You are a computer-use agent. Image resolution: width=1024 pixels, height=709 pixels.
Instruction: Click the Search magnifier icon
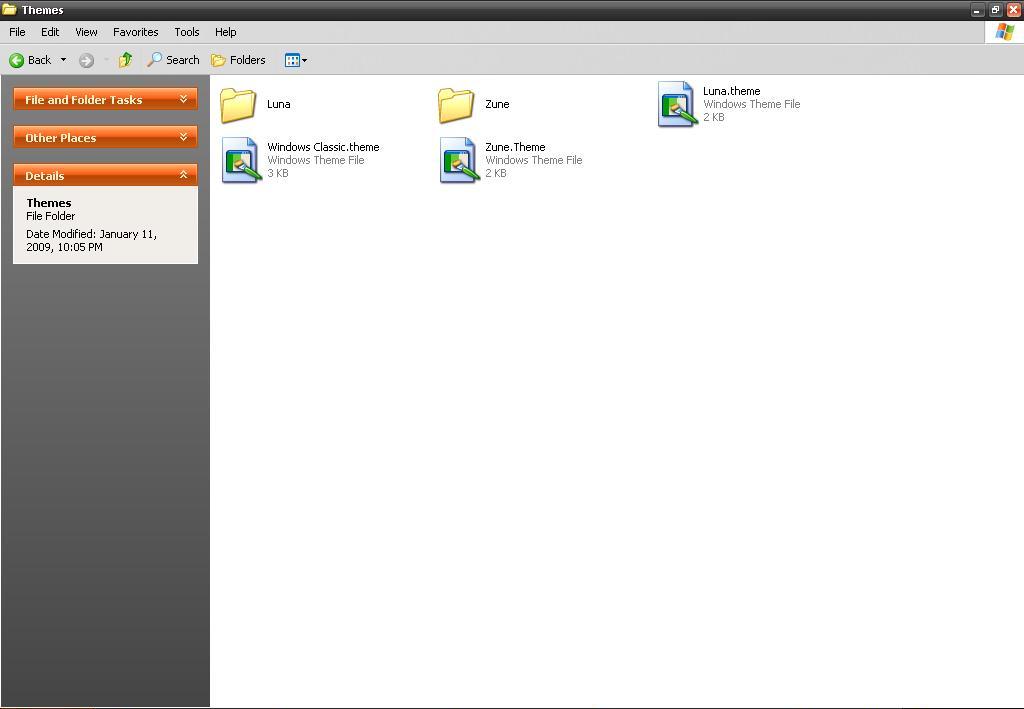coord(154,59)
